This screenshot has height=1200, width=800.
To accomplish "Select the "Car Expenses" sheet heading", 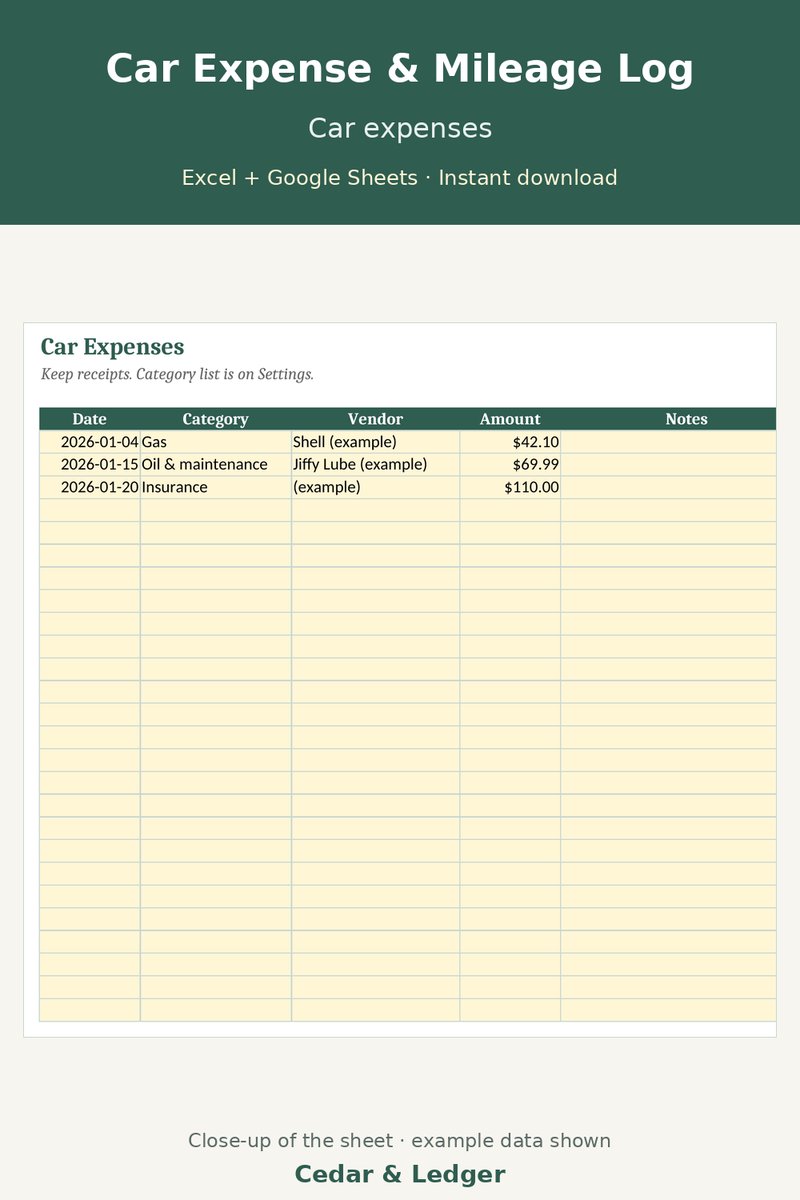I will tap(112, 347).
